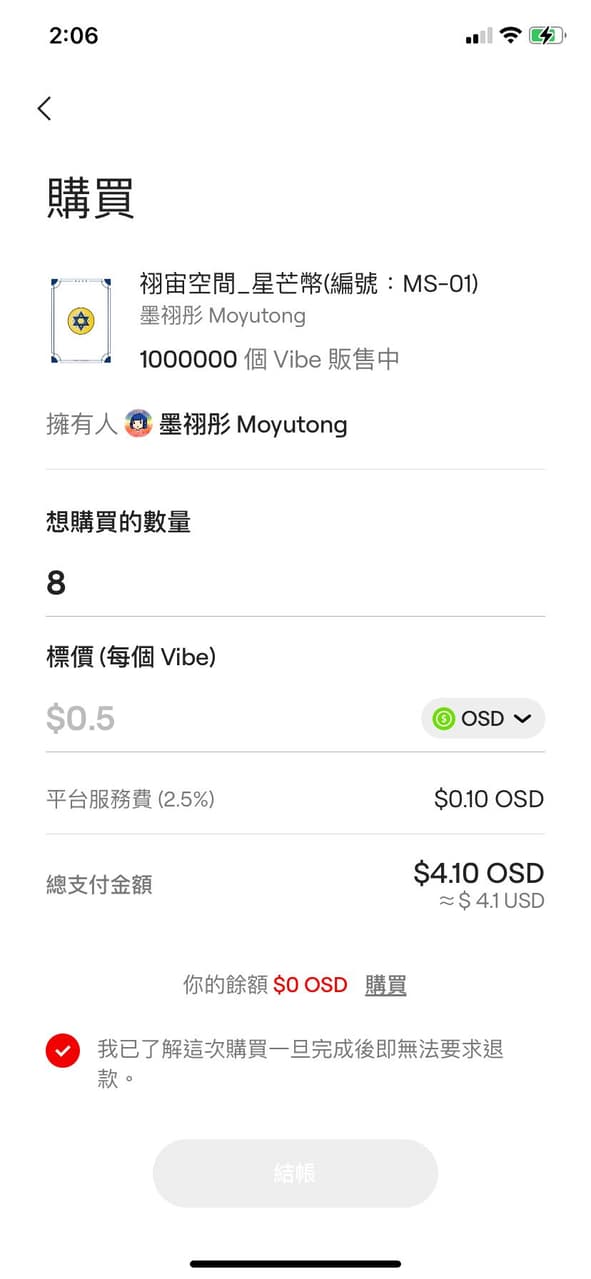This screenshot has height=1279, width=591.
Task: Tap the battery charging indicator
Action: (545, 35)
